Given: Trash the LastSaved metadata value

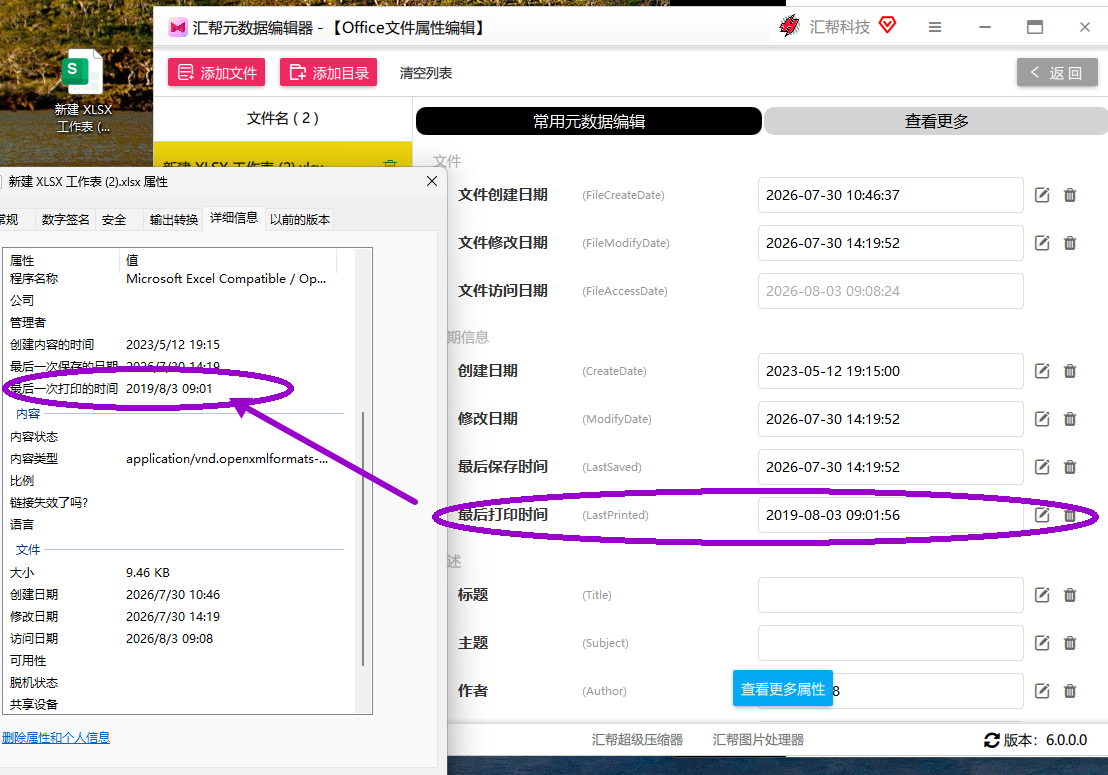Looking at the screenshot, I should (x=1070, y=467).
